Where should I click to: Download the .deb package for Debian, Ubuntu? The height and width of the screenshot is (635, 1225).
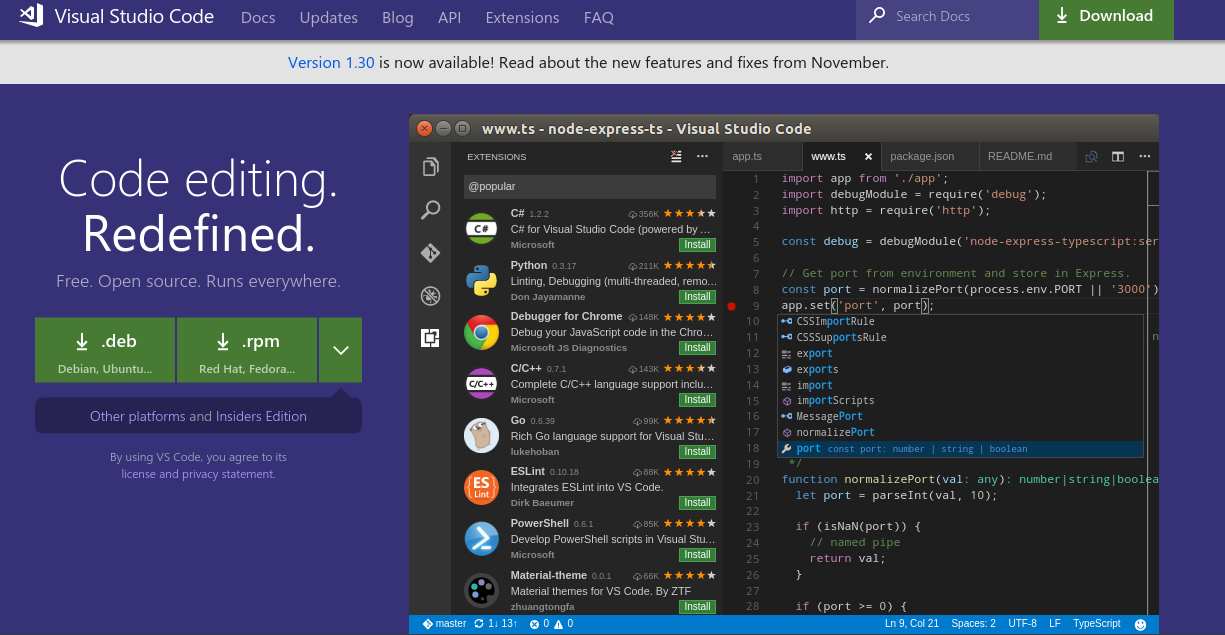[x=105, y=350]
